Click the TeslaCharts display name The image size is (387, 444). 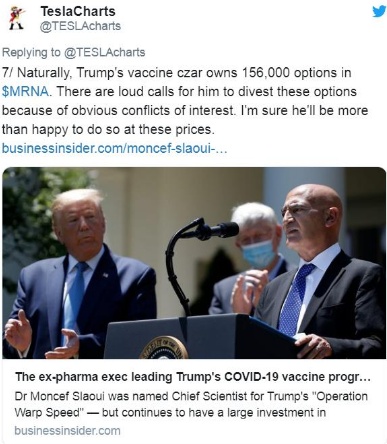click(78, 11)
